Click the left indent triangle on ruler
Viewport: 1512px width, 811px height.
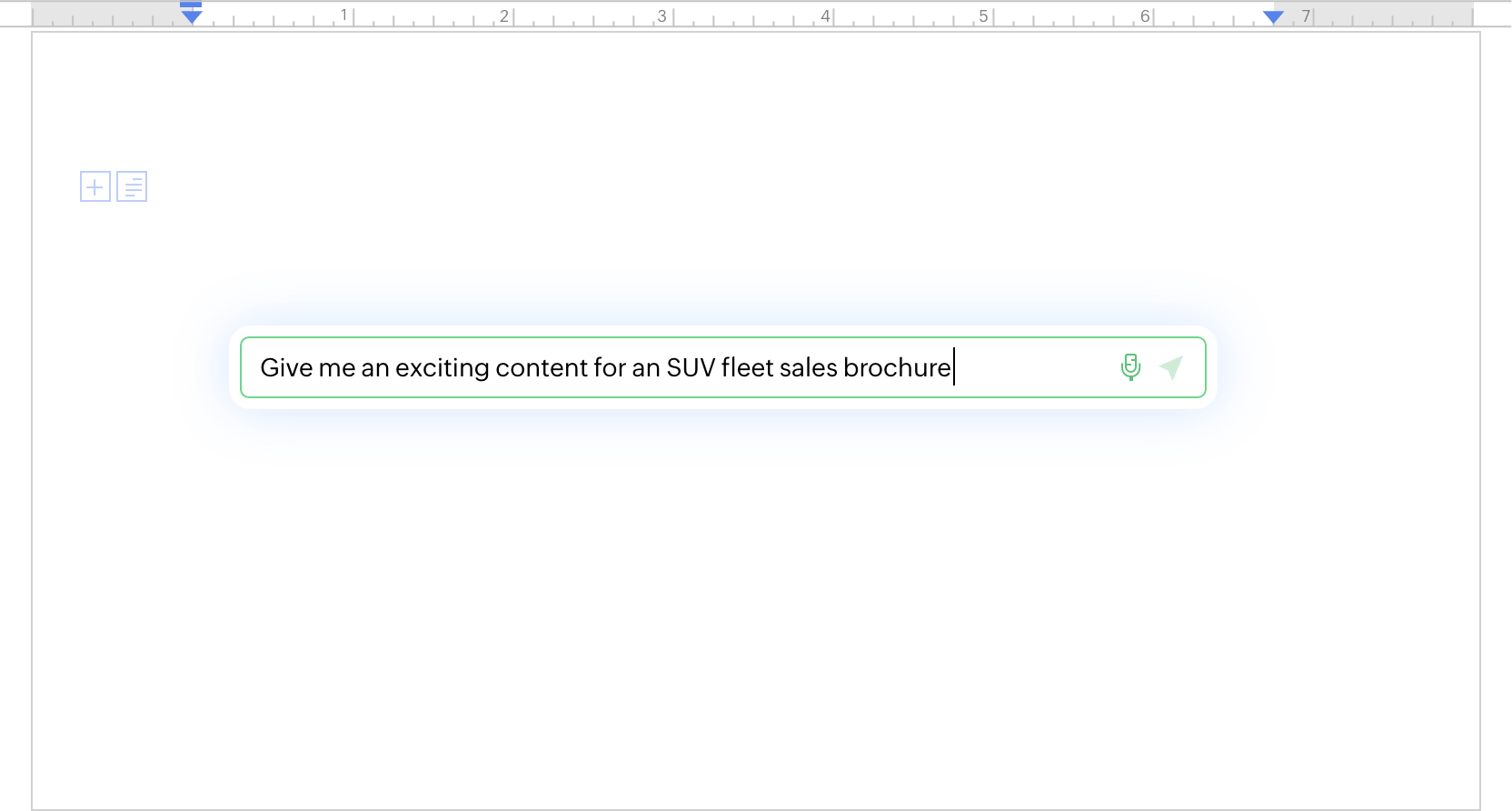[191, 16]
